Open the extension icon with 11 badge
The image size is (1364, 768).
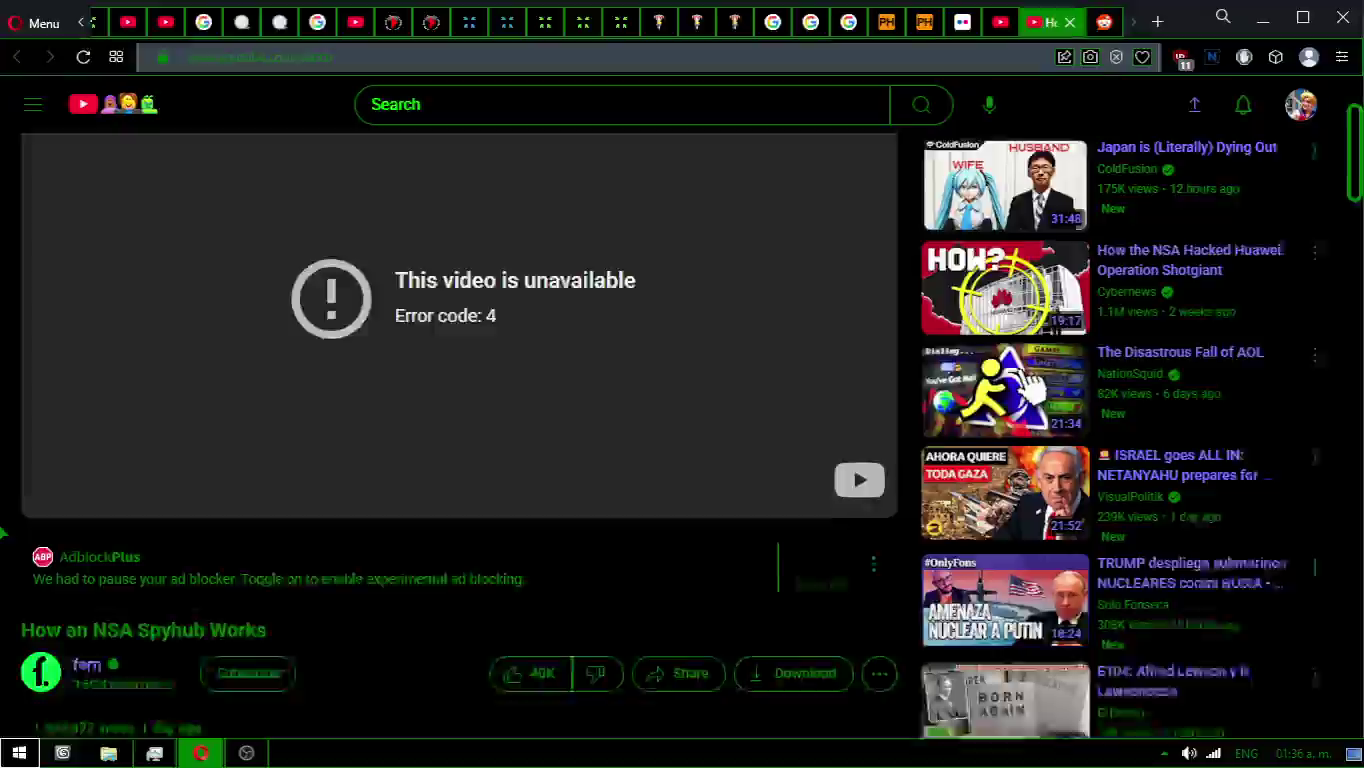pos(1183,59)
